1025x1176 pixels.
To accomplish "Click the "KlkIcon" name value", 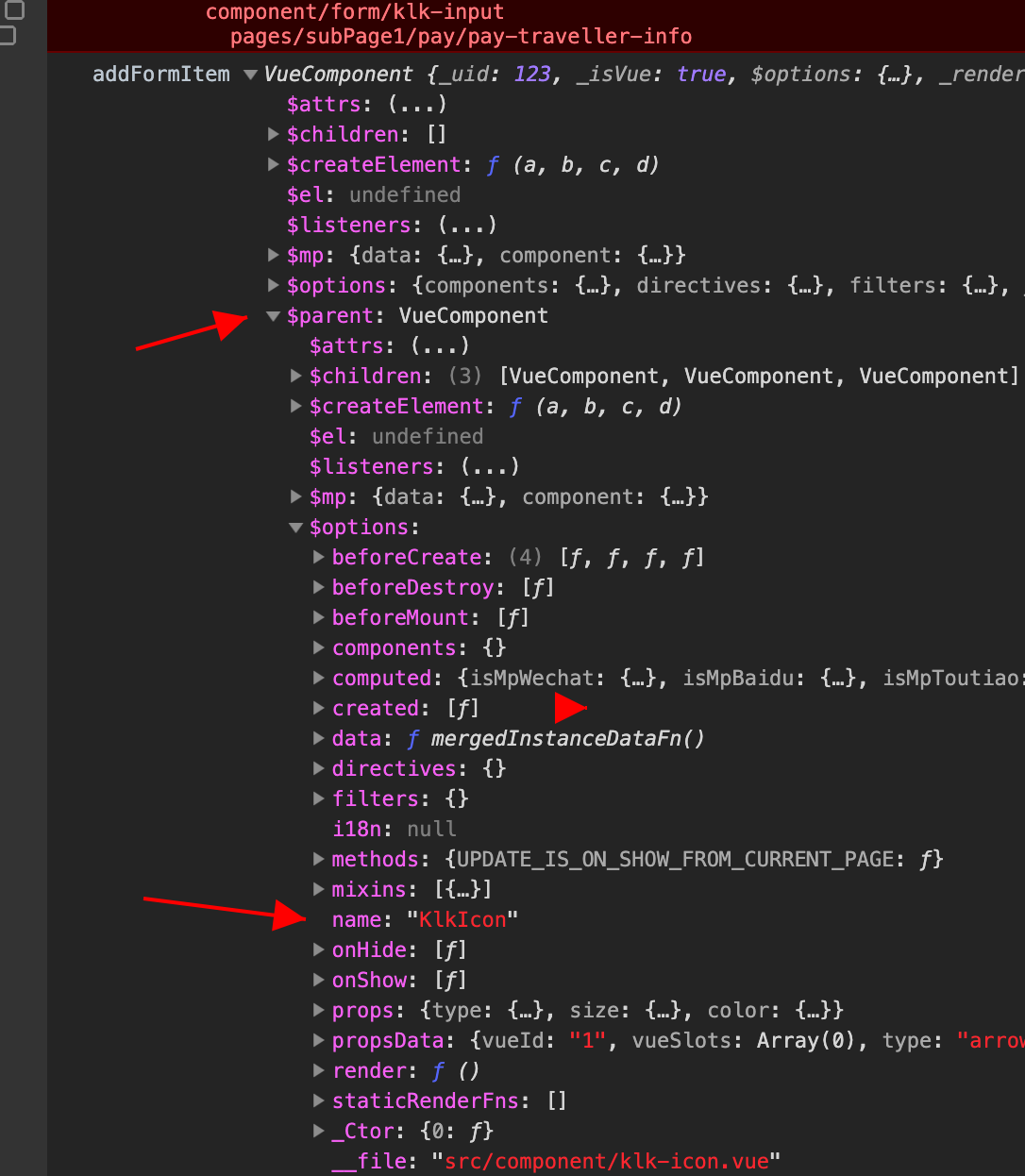I will click(462, 920).
